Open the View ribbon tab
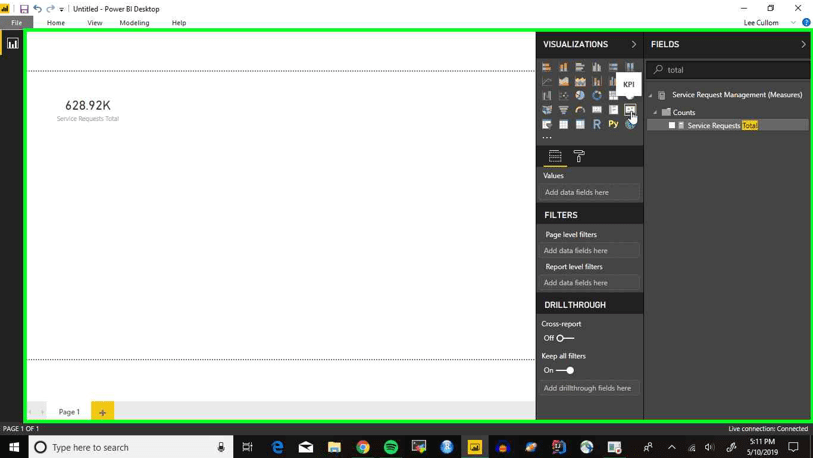The height and width of the screenshot is (460, 814). 94,23
